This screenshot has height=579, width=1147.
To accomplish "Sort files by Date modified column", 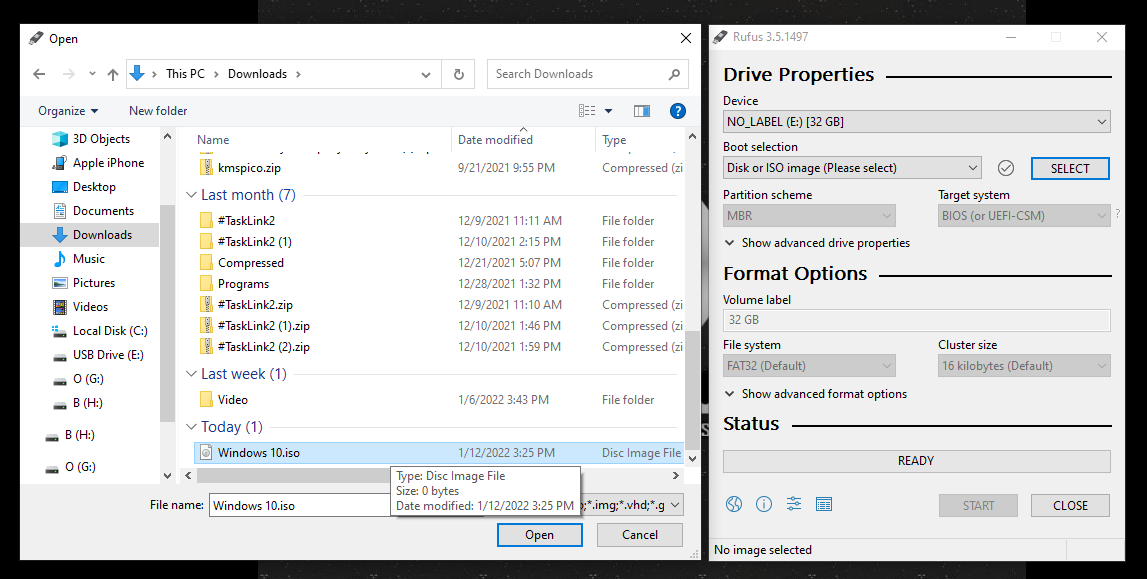I will [495, 140].
